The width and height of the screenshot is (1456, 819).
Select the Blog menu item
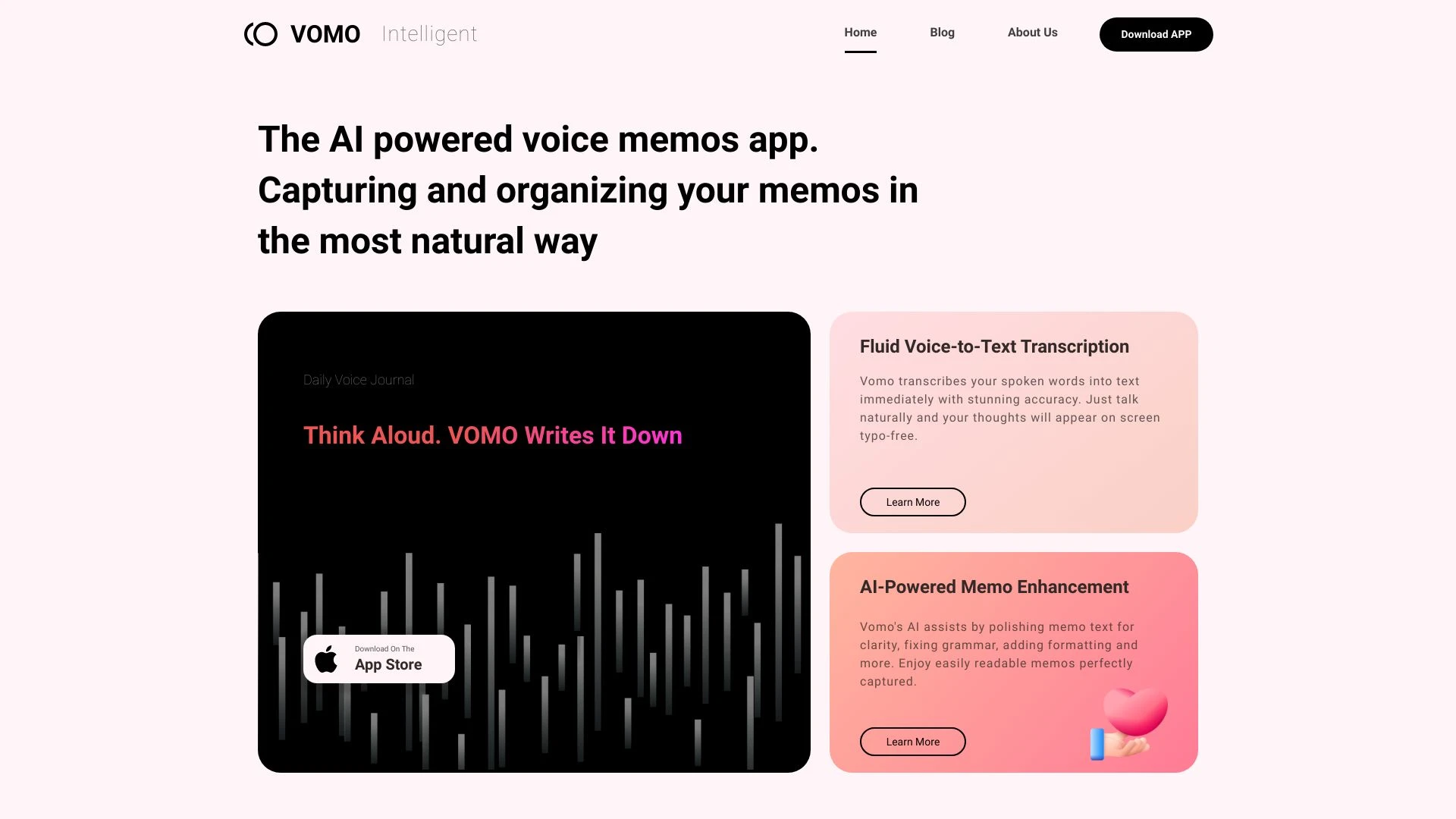(942, 32)
